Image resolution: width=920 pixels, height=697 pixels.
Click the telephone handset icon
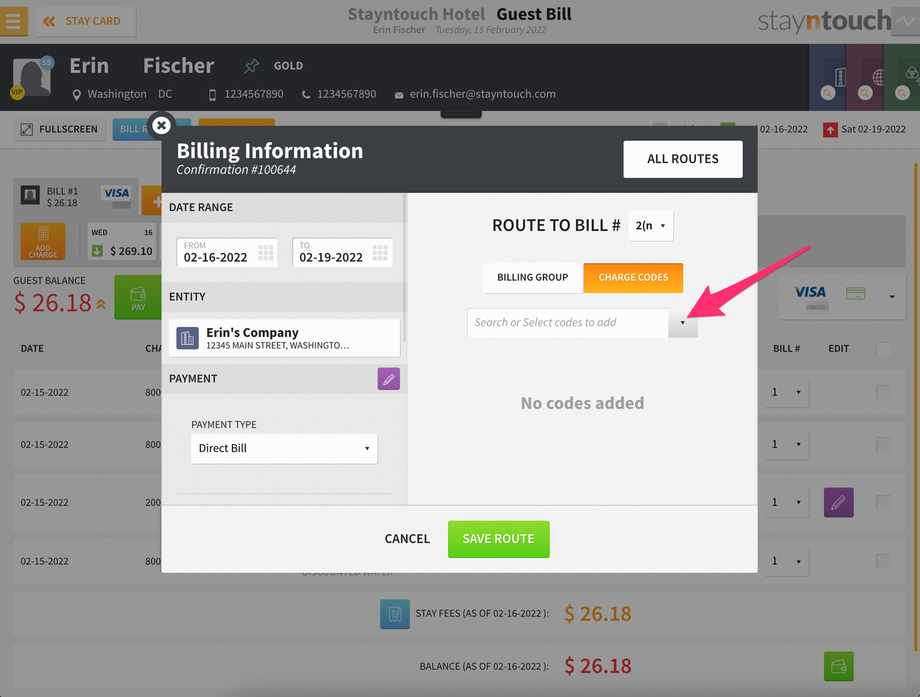pos(306,94)
